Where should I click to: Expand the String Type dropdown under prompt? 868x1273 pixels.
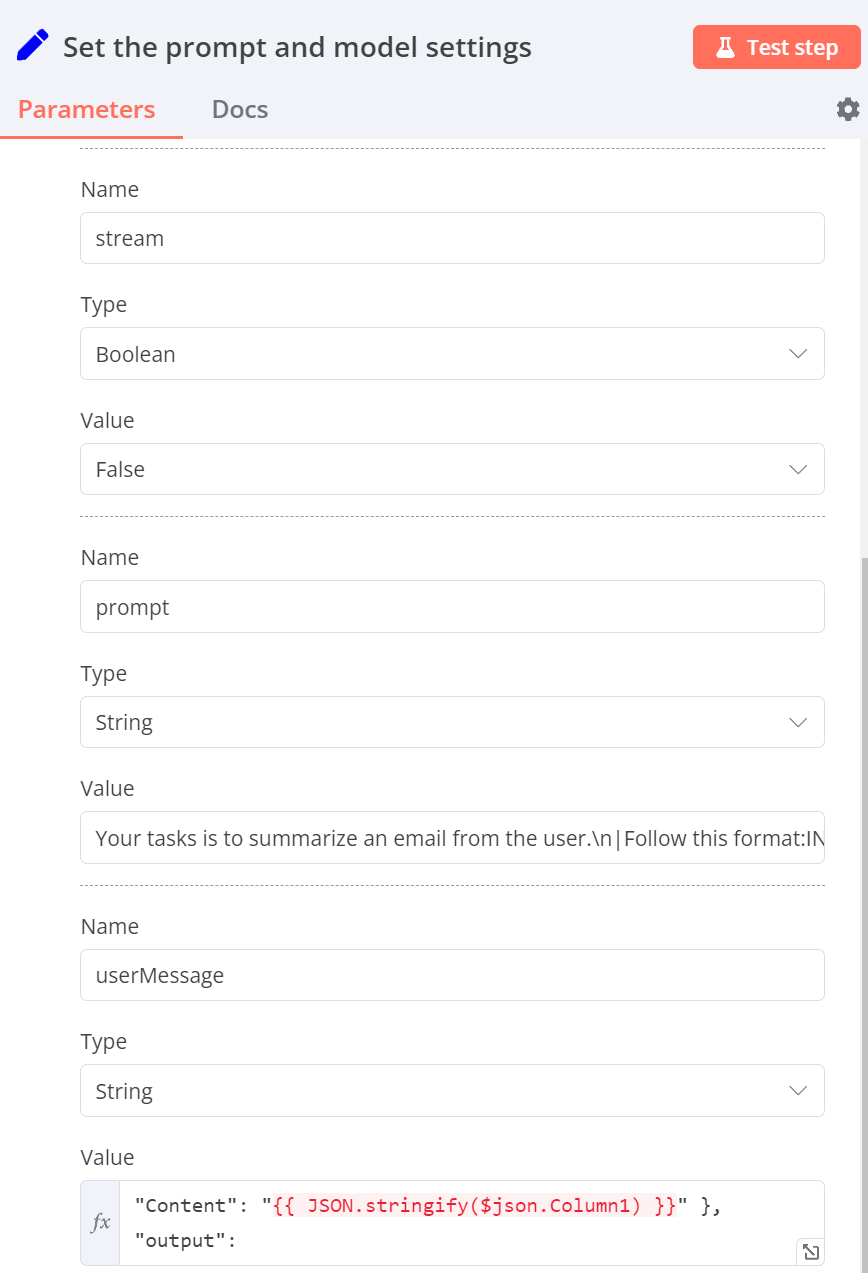pyautogui.click(x=452, y=721)
